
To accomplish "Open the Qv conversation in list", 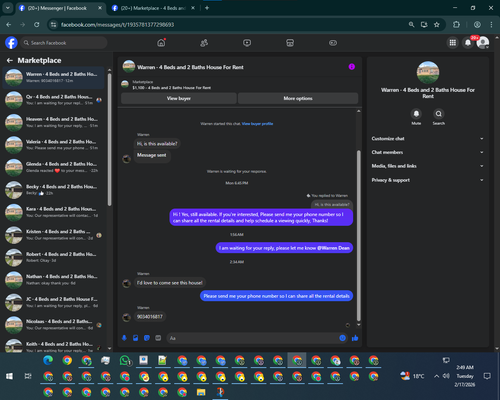I will [53, 100].
